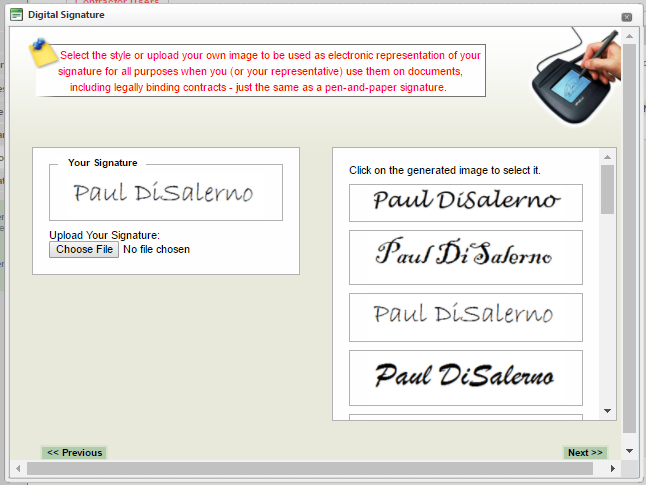Go to the Next step
Image resolution: width=646 pixels, height=485 pixels.
click(x=585, y=453)
